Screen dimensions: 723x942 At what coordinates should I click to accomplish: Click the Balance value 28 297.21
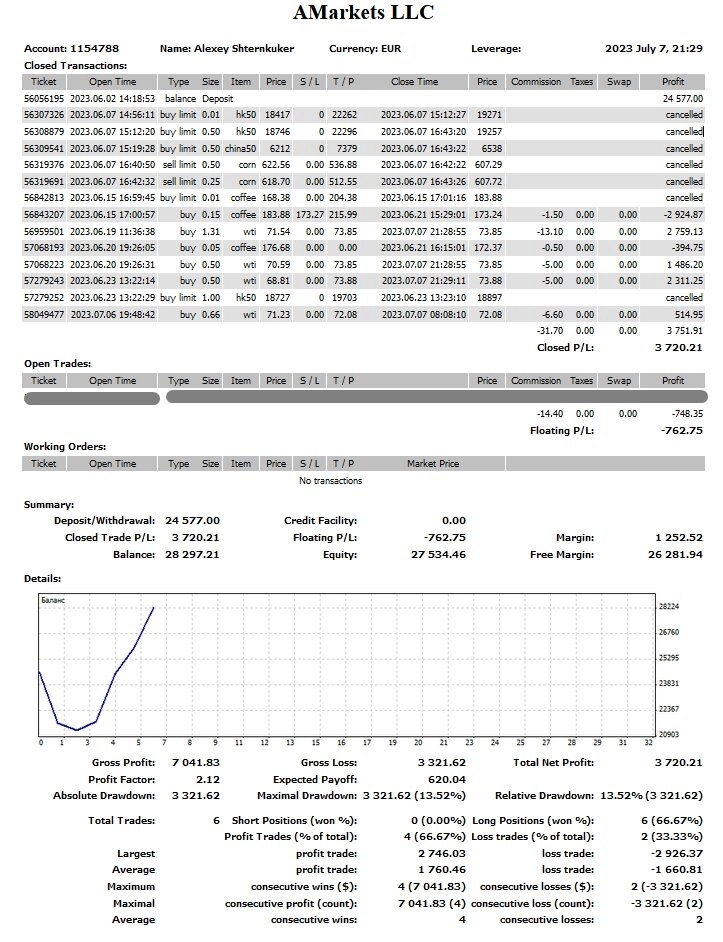[193, 553]
